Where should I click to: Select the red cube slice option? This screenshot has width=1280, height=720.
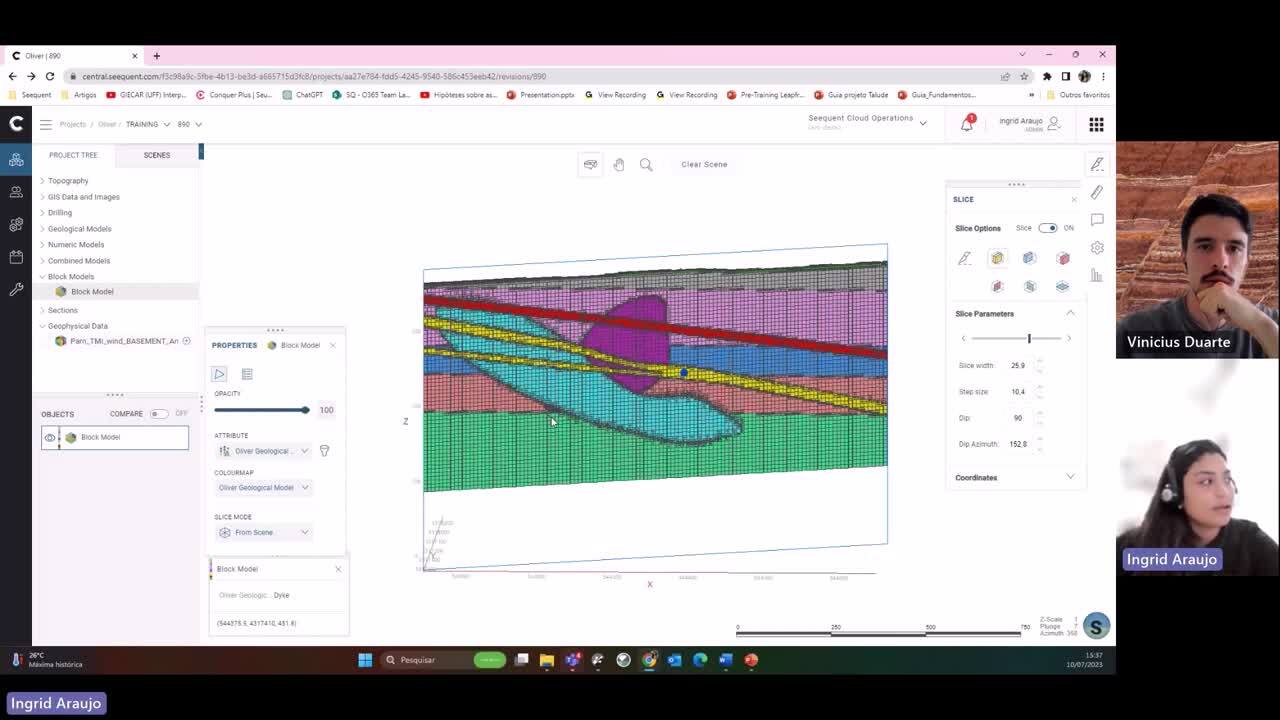click(1063, 258)
